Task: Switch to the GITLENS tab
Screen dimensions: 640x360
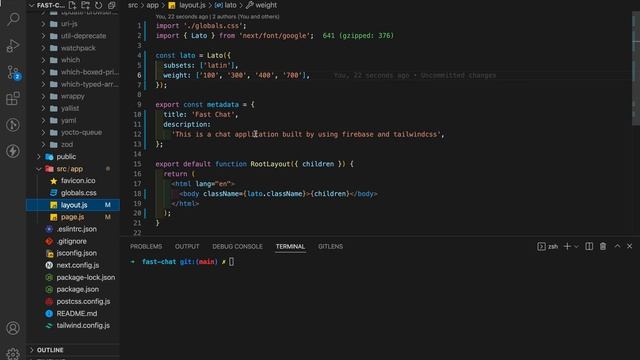Action: pyautogui.click(x=330, y=247)
